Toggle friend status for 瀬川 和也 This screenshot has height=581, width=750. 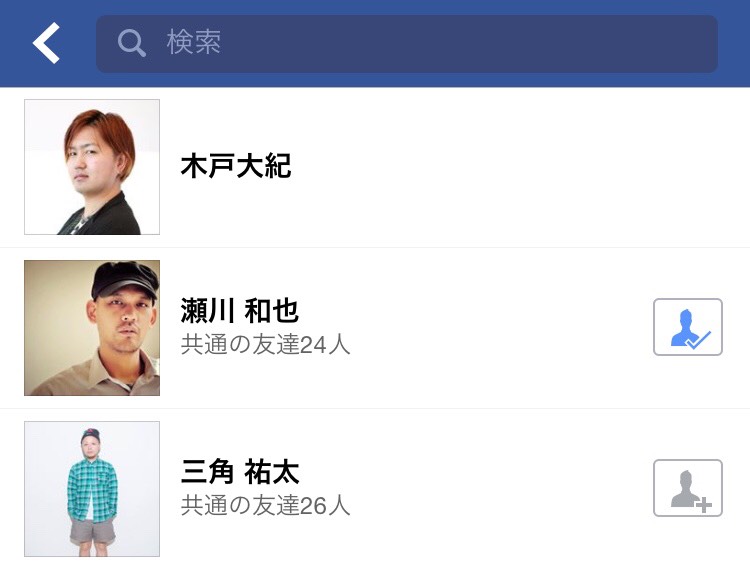click(687, 327)
